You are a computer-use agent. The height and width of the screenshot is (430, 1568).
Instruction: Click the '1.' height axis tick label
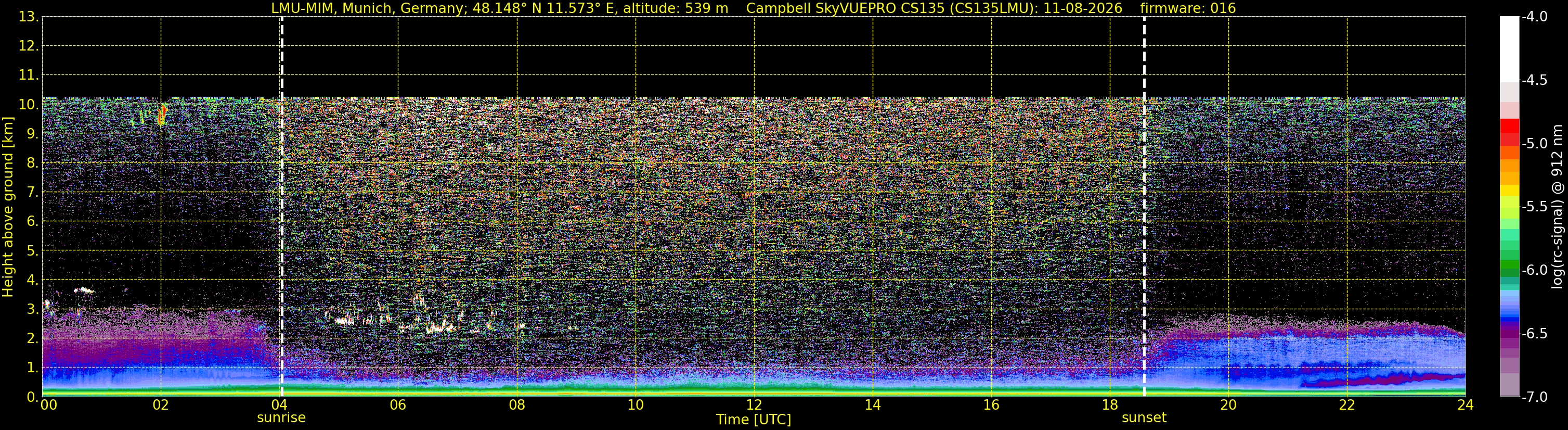[32, 367]
